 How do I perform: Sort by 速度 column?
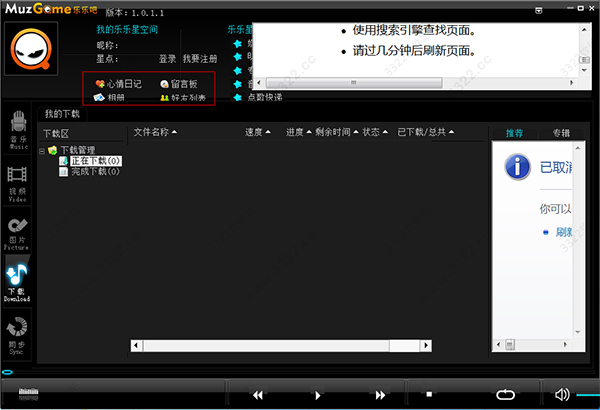(258, 132)
